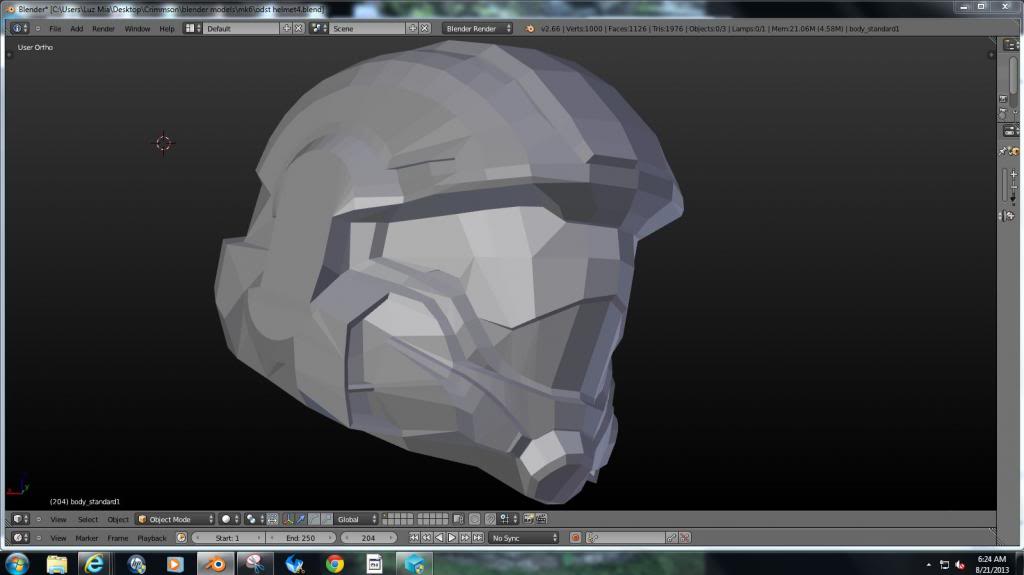1024x575 pixels.
Task: Open the Info editor type selector
Action: point(20,29)
